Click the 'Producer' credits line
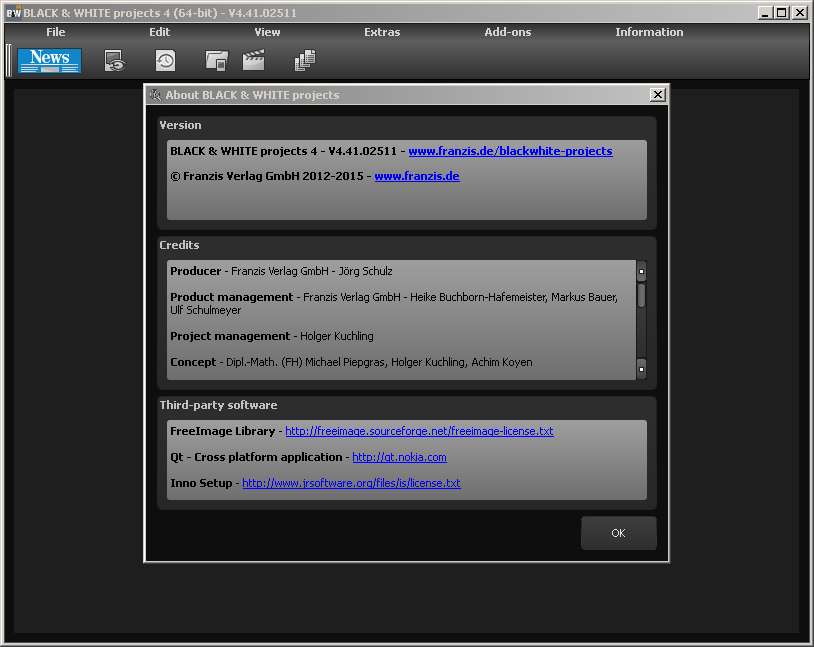This screenshot has height=647, width=814. click(x=281, y=271)
